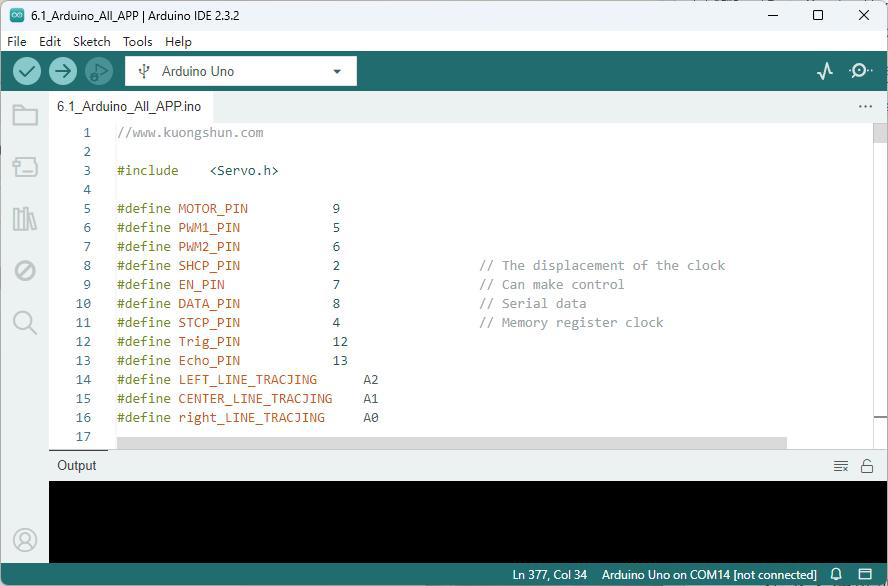Clear the Output panel
This screenshot has width=888, height=586.
point(841,466)
